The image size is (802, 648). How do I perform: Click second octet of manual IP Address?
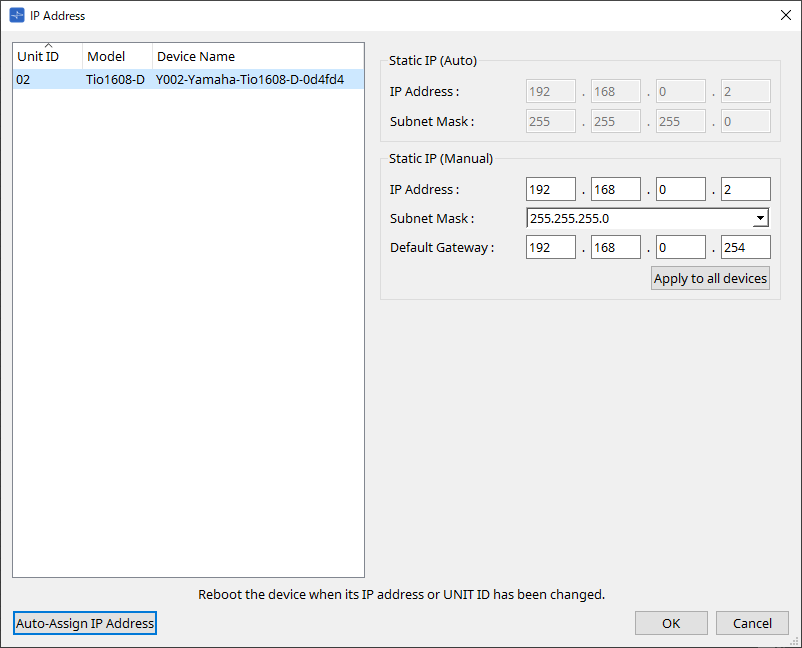click(616, 189)
